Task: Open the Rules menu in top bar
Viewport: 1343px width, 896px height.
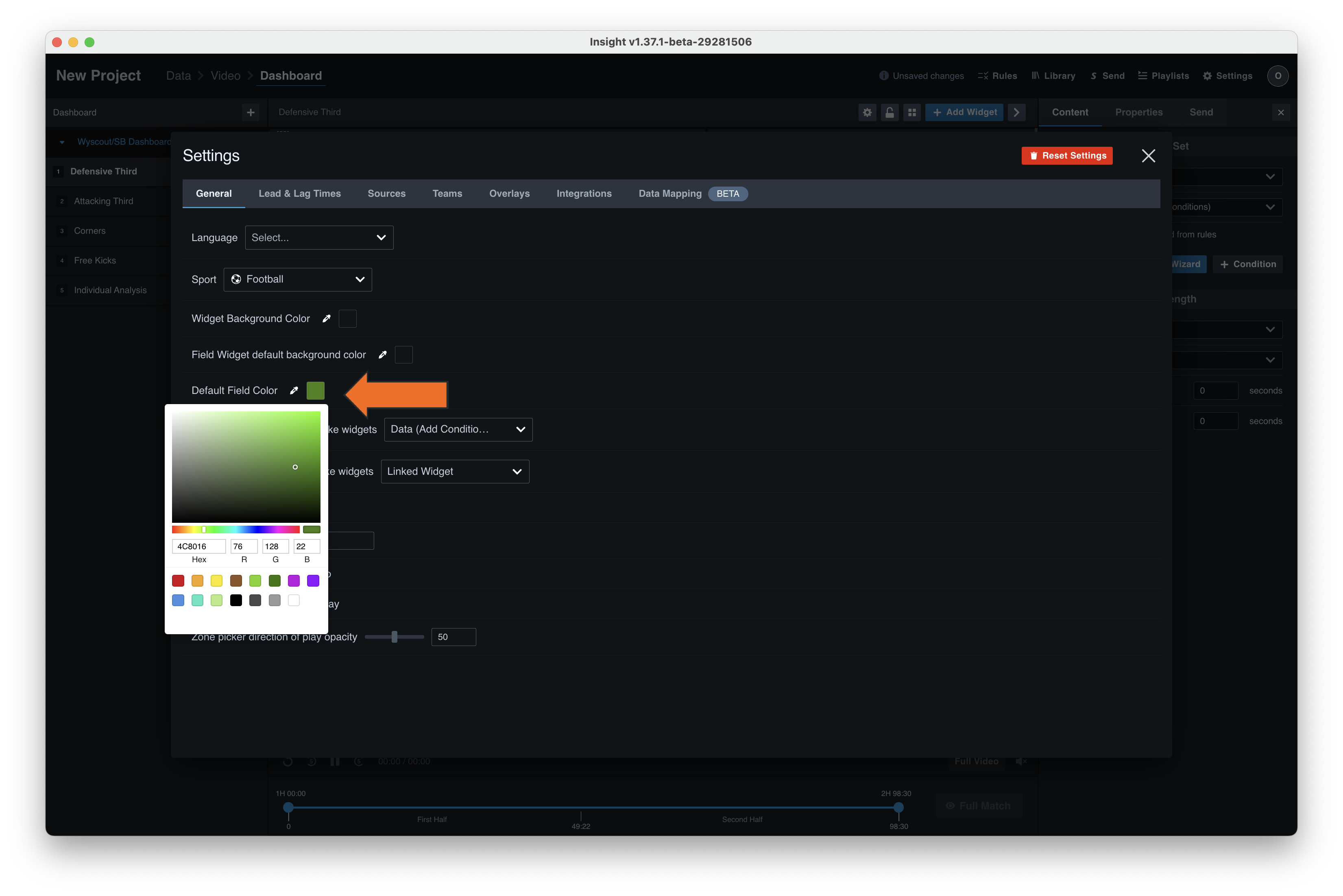Action: [997, 76]
